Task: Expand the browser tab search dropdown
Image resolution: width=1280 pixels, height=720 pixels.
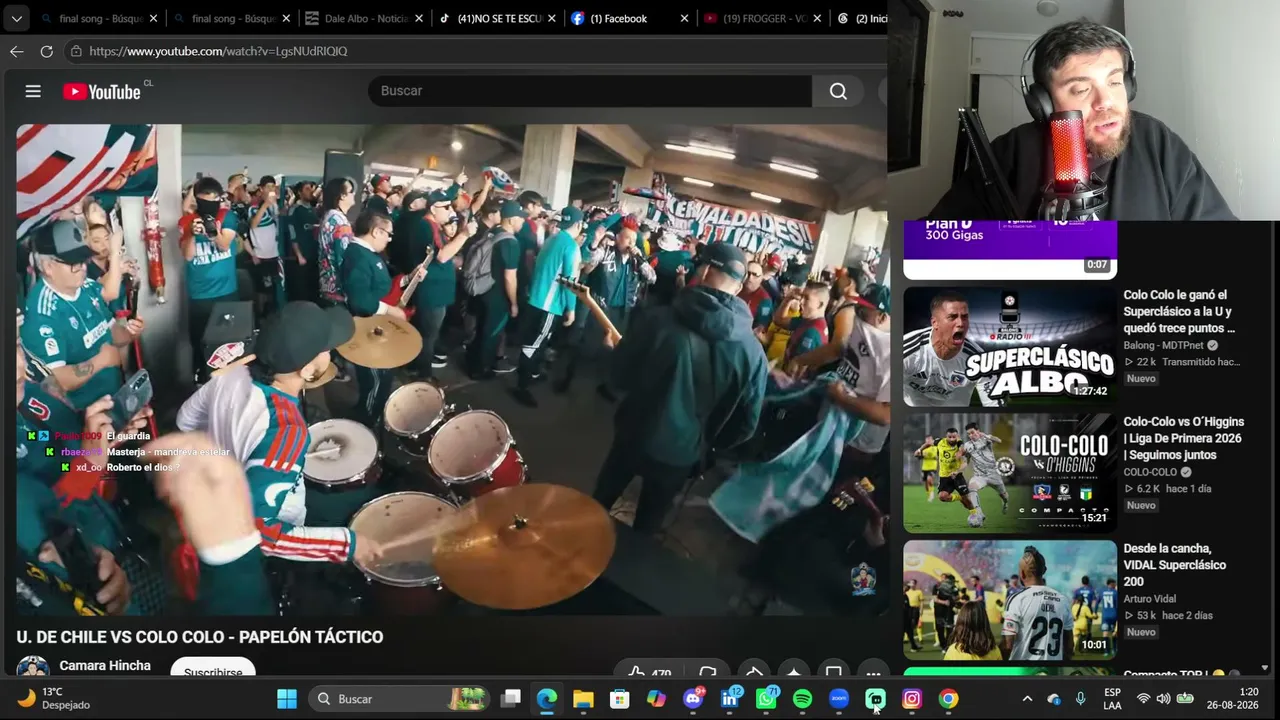Action: 16,18
